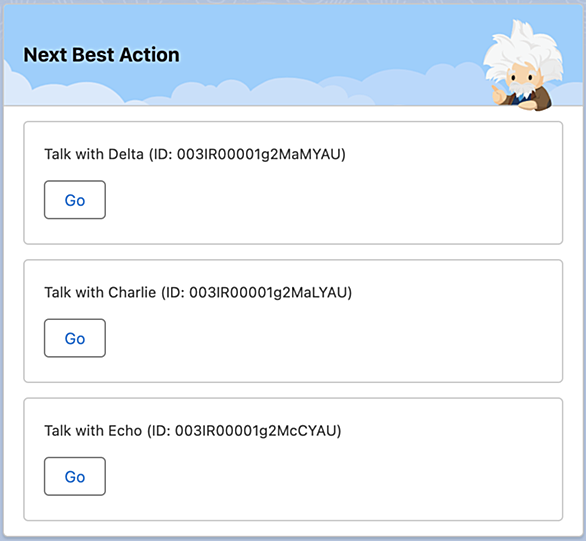Select the text 'Talk with Echo (ID: 003IR00001g2McCYAU)'
This screenshot has width=586, height=541.
193,431
